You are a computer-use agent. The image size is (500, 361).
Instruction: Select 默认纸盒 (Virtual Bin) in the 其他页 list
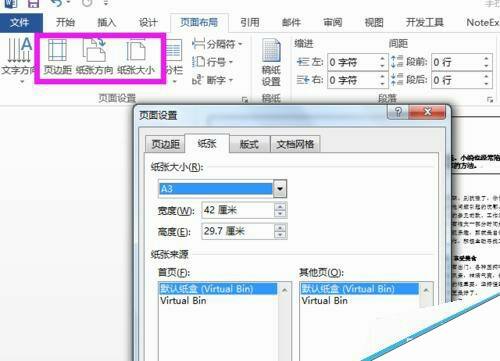point(359,289)
